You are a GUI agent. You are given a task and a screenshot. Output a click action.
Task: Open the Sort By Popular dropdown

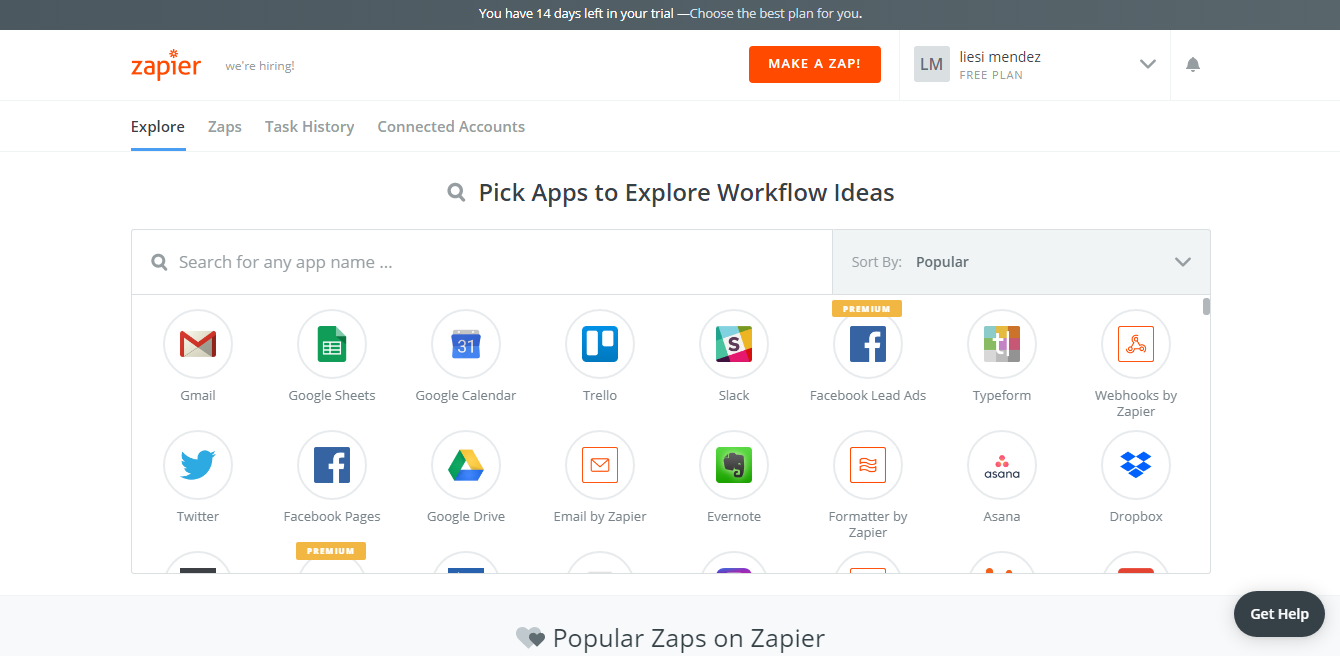click(x=1021, y=262)
